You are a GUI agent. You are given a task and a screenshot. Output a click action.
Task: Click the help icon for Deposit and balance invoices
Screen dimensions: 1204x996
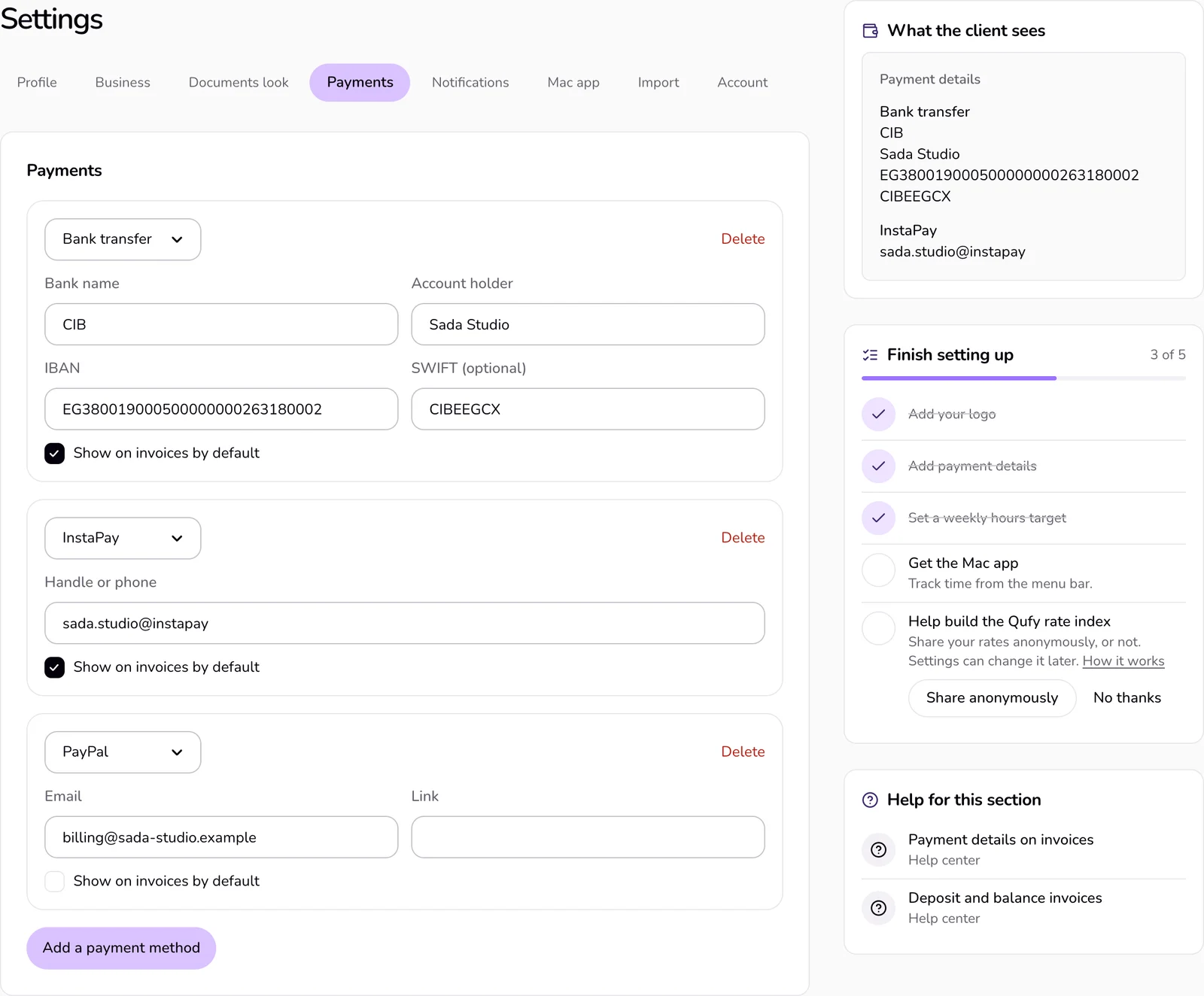pyautogui.click(x=878, y=908)
